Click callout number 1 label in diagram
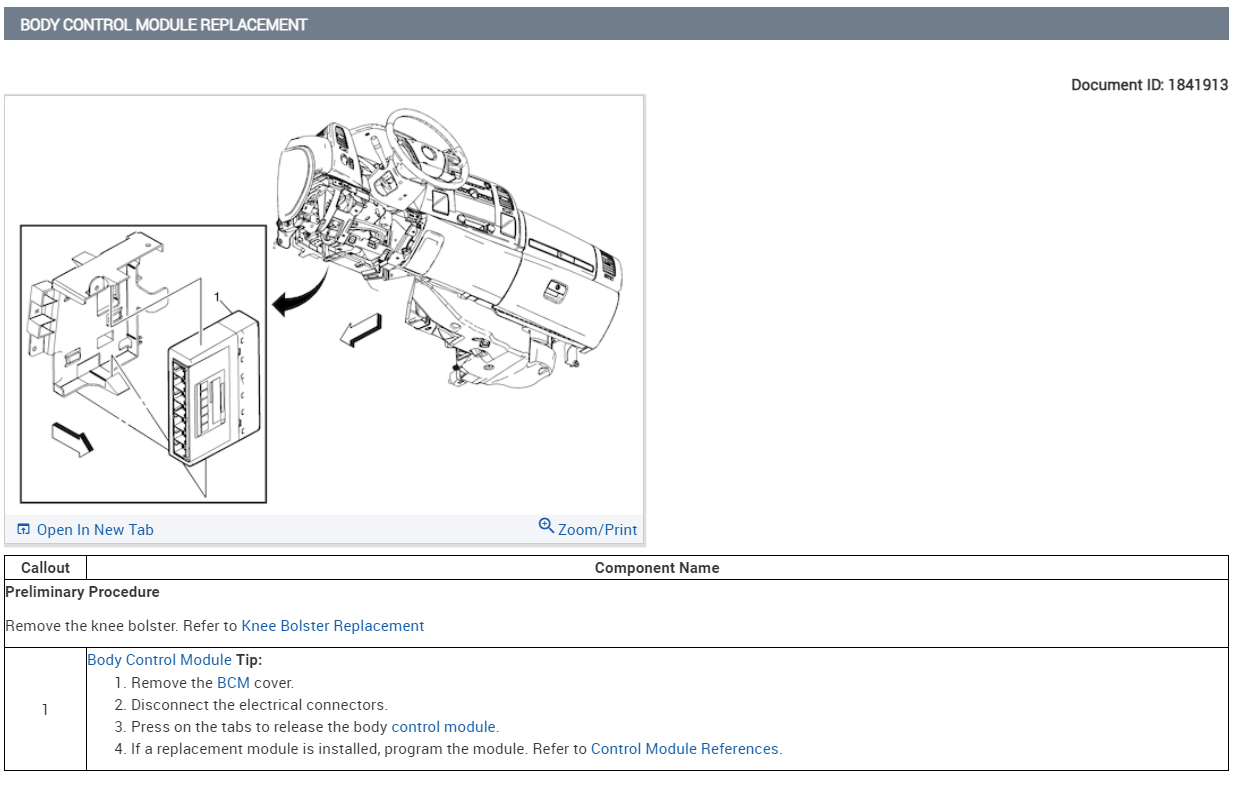 tap(216, 297)
